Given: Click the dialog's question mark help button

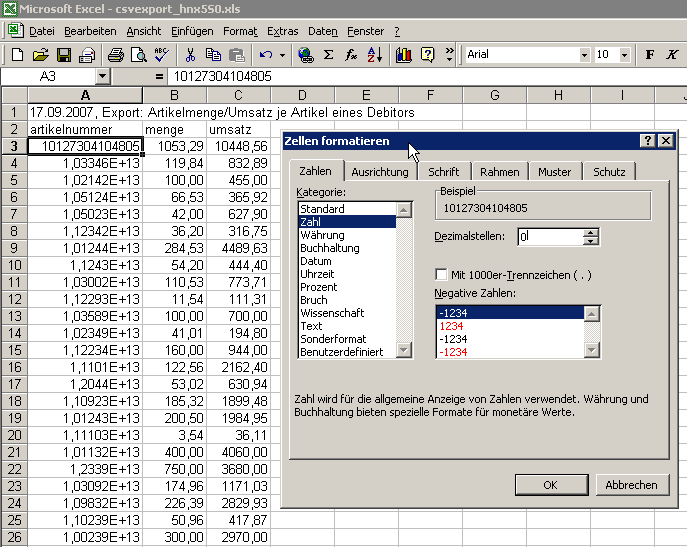Looking at the screenshot, I should tap(647, 141).
